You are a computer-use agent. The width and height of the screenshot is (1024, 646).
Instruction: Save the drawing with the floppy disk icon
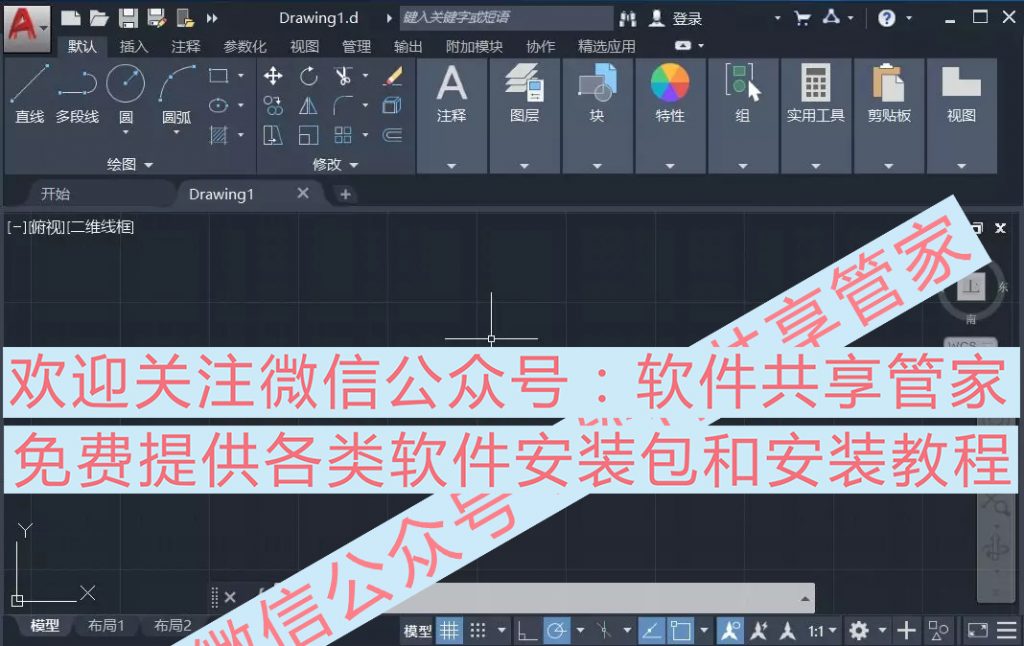[x=128, y=18]
